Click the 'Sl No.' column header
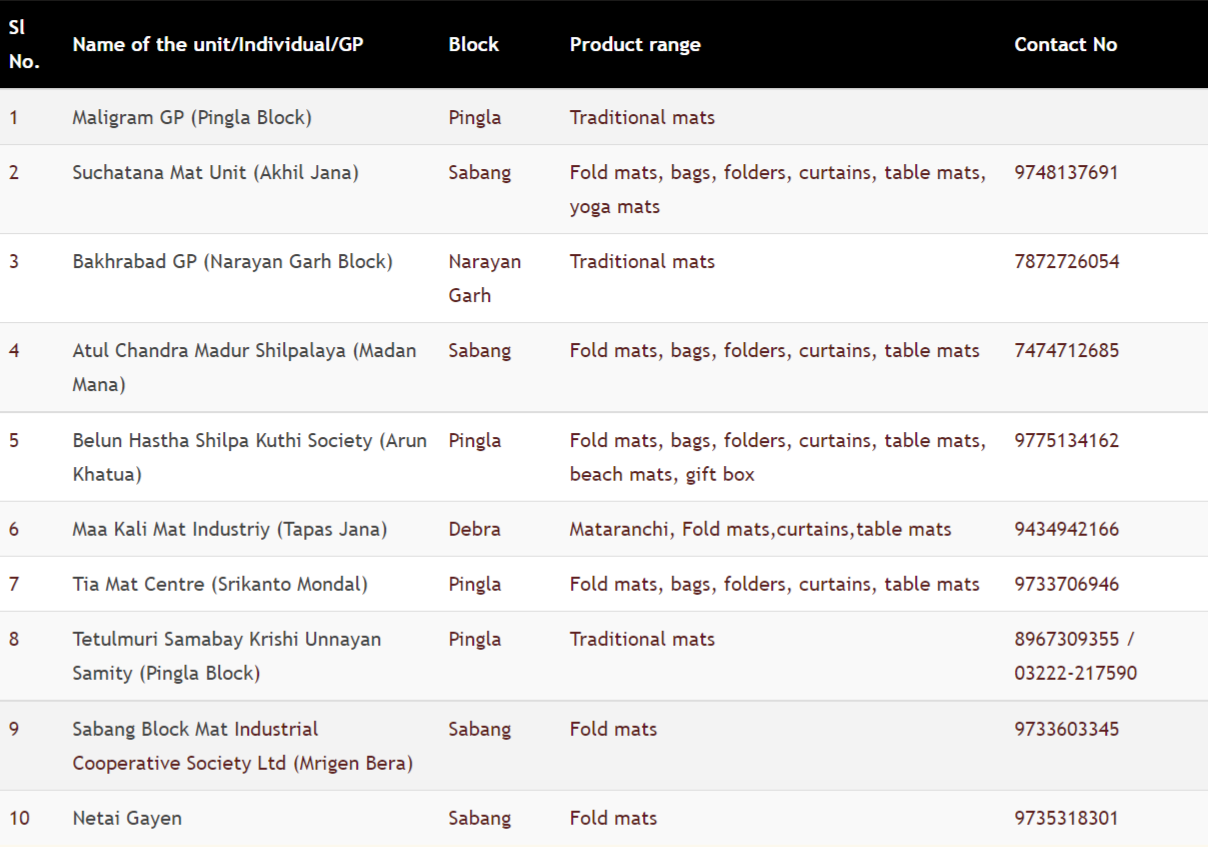Viewport: 1208px width, 847px height. coord(24,44)
